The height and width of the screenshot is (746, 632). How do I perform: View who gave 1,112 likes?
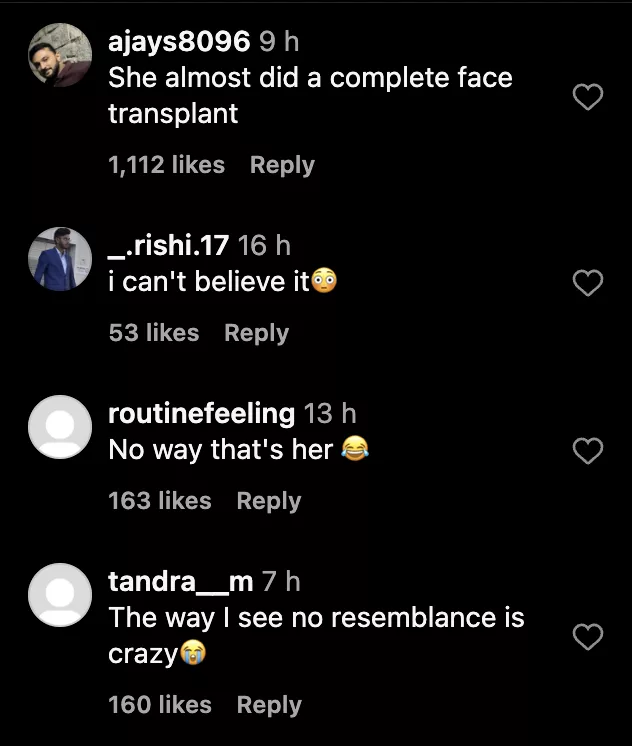click(166, 165)
